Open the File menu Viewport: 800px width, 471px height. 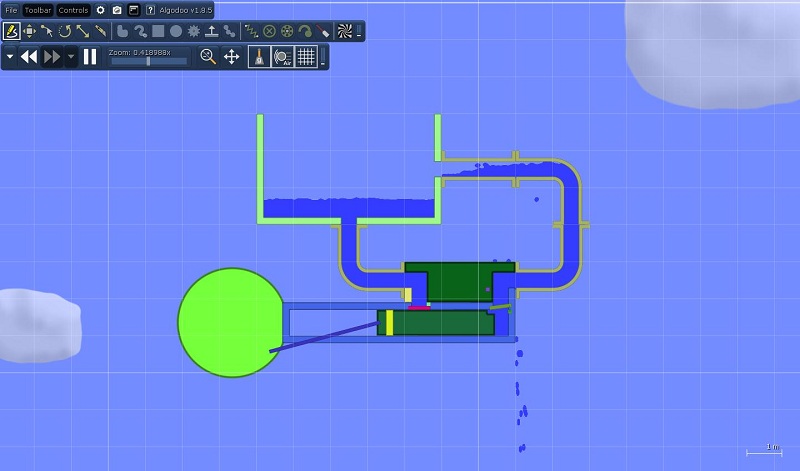click(x=11, y=9)
